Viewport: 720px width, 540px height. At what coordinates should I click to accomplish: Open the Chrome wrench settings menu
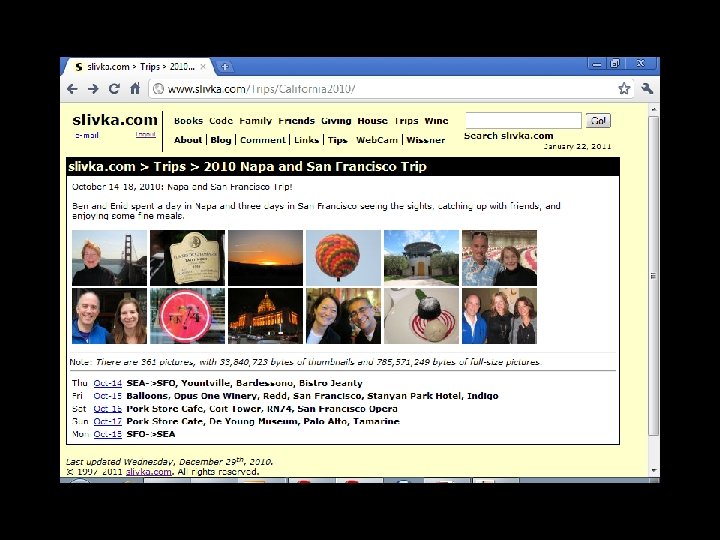pyautogui.click(x=647, y=88)
